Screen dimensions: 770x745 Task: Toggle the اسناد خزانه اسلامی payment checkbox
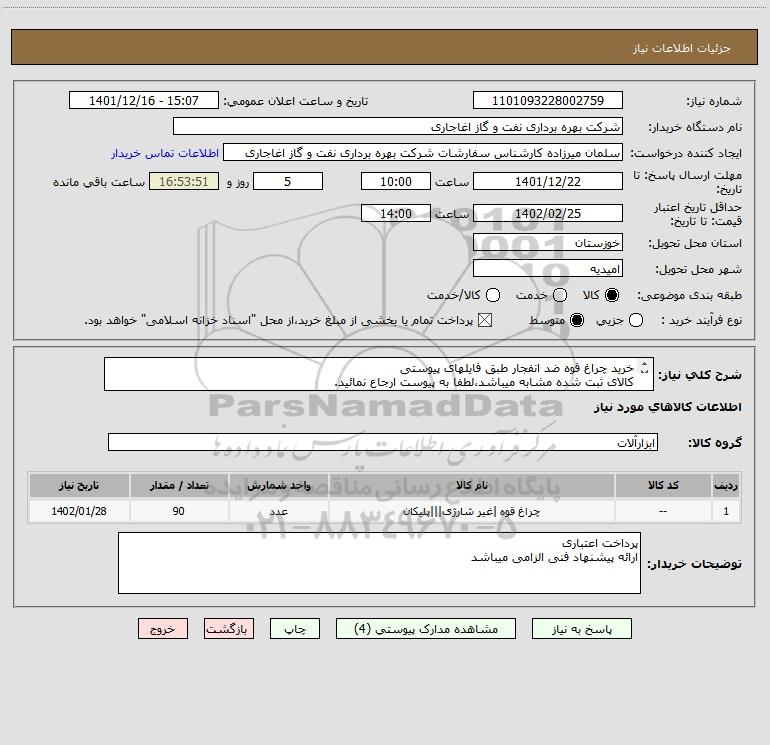pyautogui.click(x=485, y=320)
